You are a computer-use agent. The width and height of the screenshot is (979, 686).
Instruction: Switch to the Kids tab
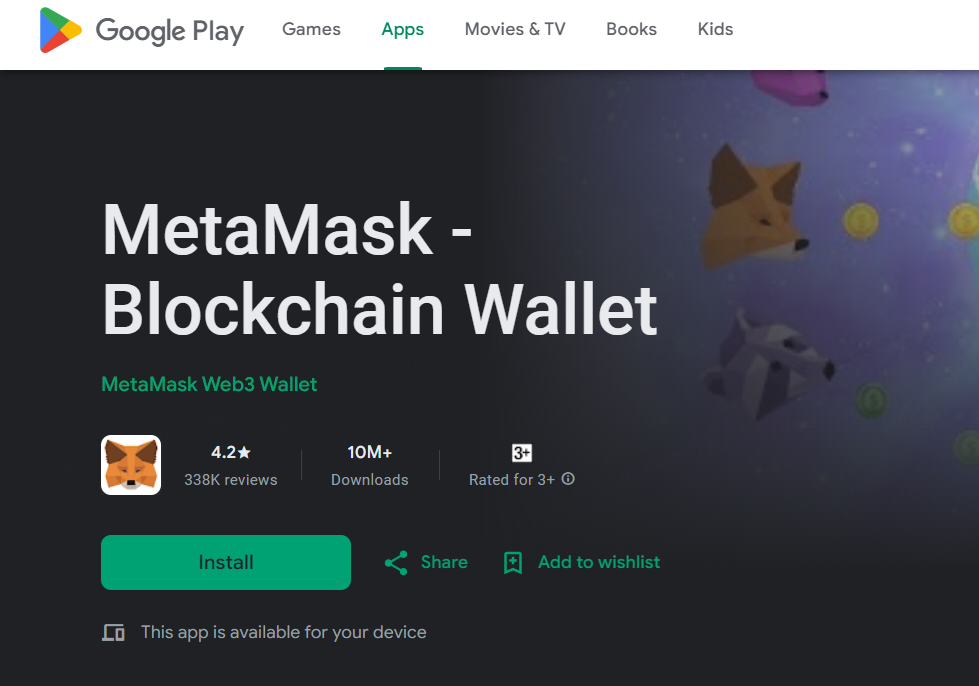(x=715, y=29)
